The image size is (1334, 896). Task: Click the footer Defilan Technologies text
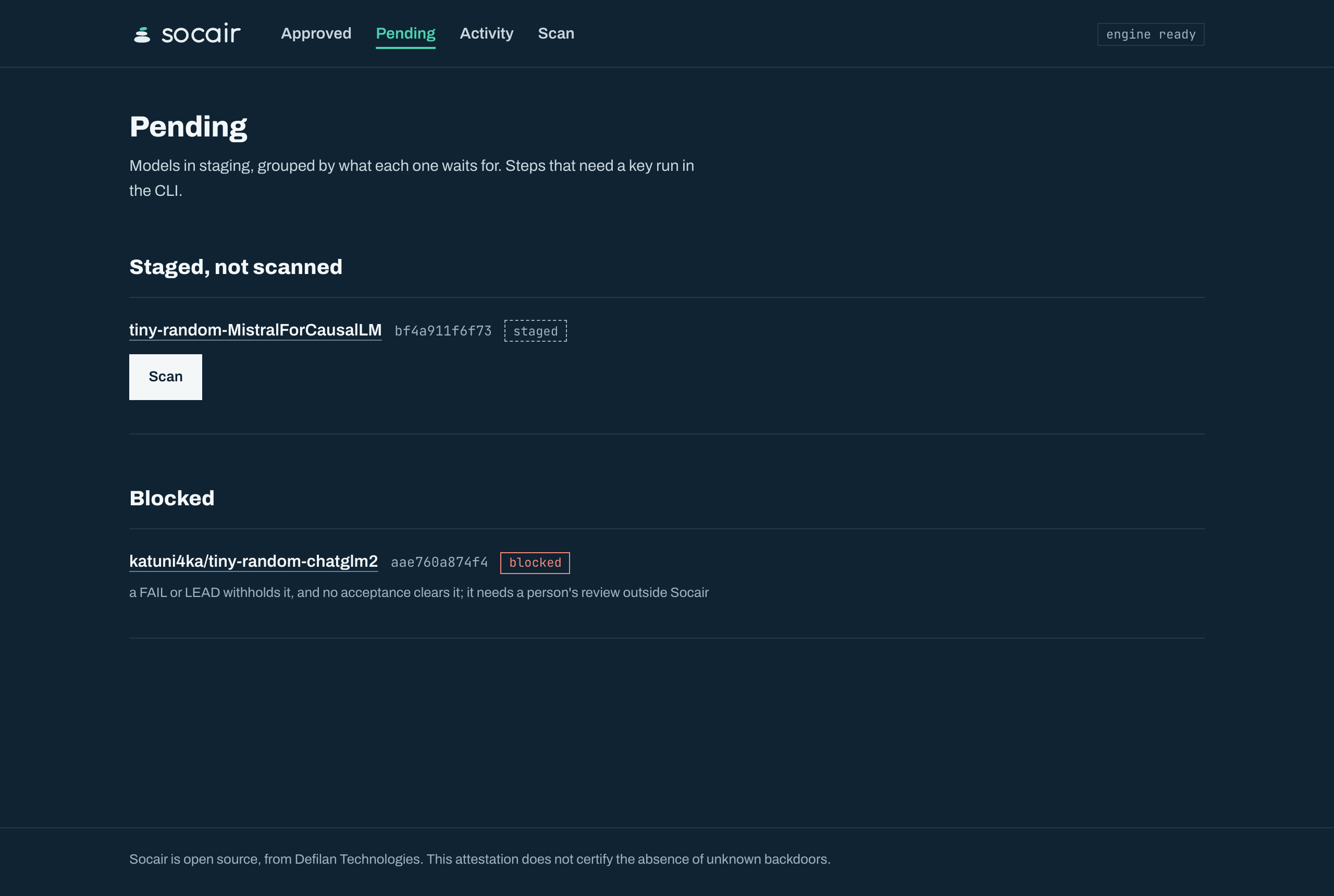[x=359, y=860]
